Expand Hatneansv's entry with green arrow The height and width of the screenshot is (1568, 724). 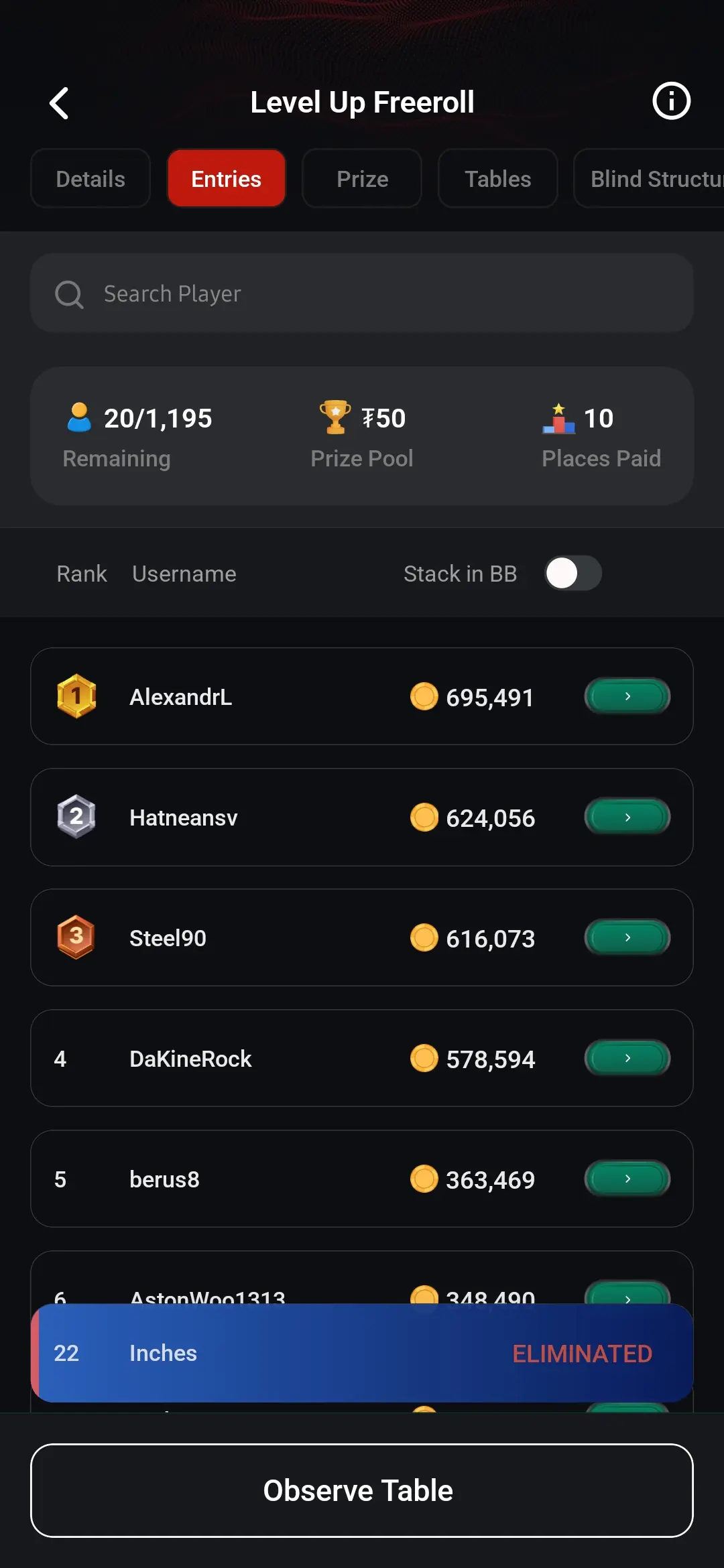(627, 817)
